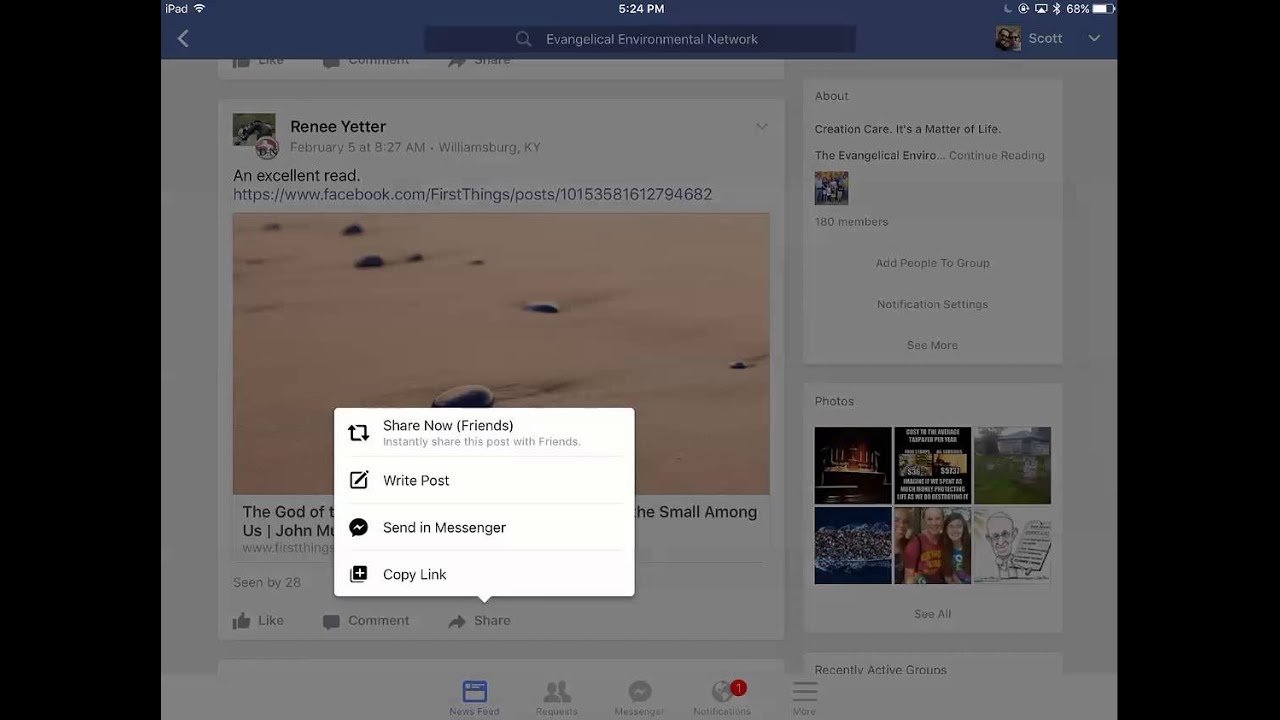Image resolution: width=1280 pixels, height=720 pixels.
Task: Tap the 180 members text
Action: coord(851,222)
